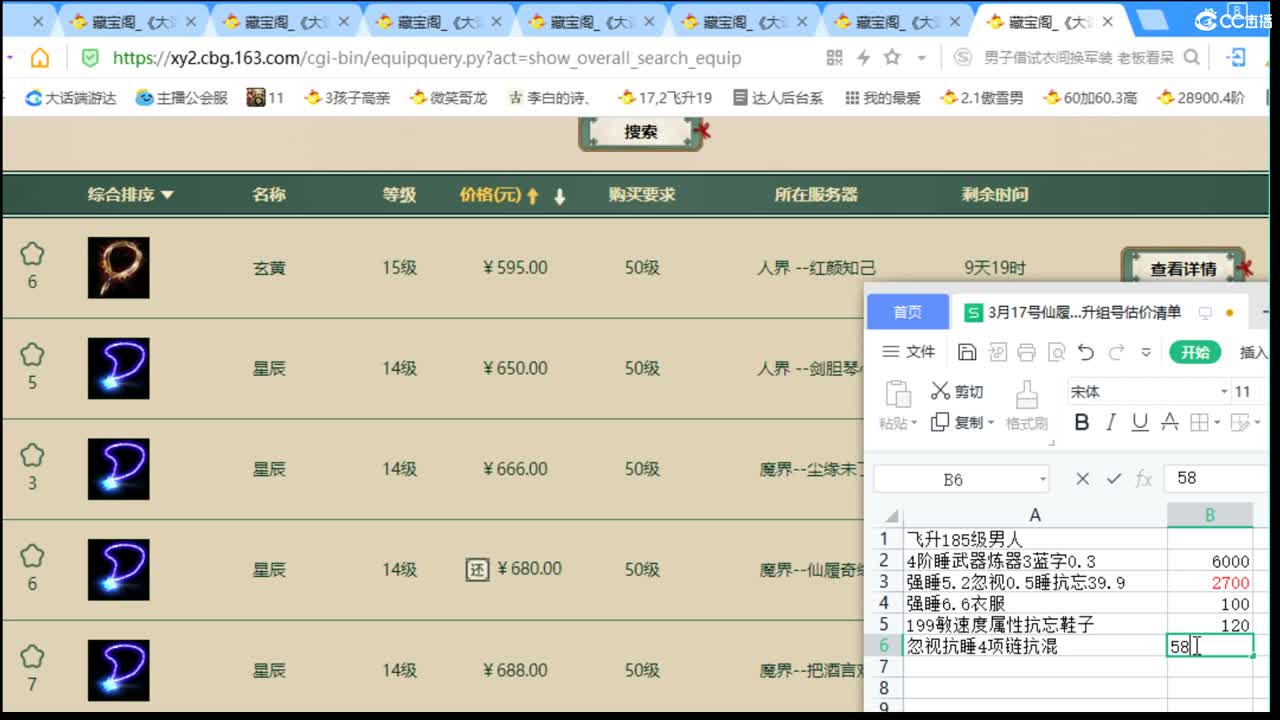Select the Save icon in WPS toolbar
This screenshot has width=1280, height=720.
pos(966,350)
